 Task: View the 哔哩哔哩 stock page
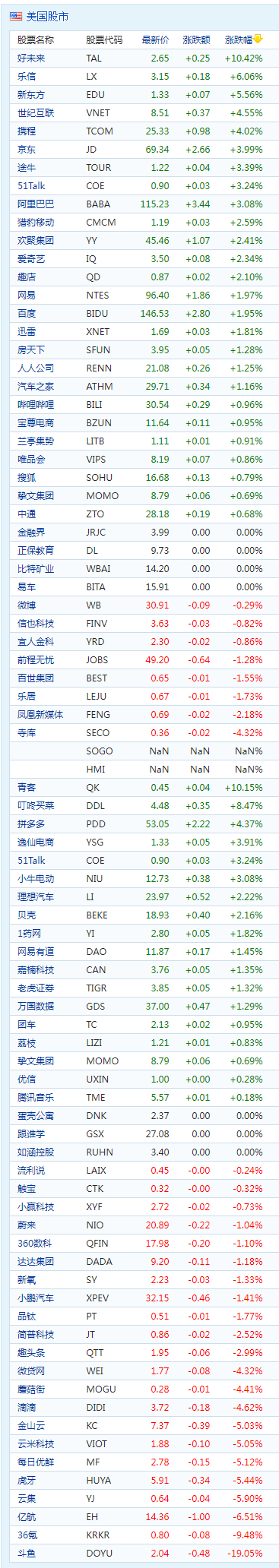point(36,404)
